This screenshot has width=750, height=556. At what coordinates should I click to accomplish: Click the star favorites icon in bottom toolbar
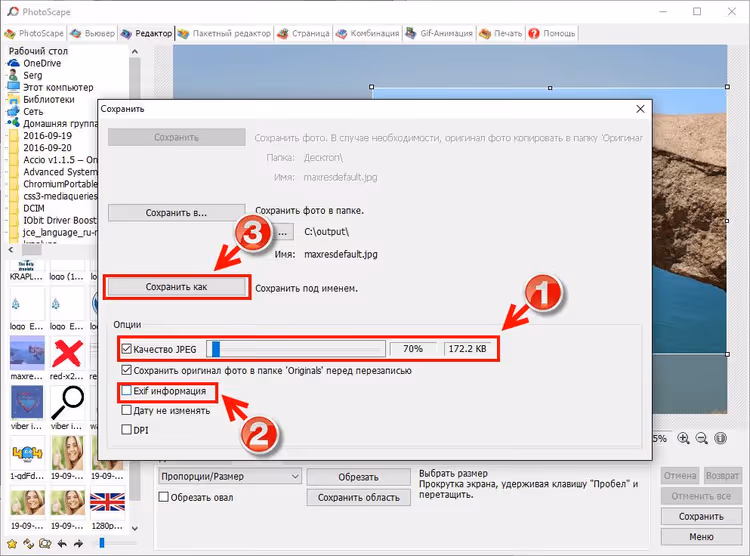(x=12, y=544)
